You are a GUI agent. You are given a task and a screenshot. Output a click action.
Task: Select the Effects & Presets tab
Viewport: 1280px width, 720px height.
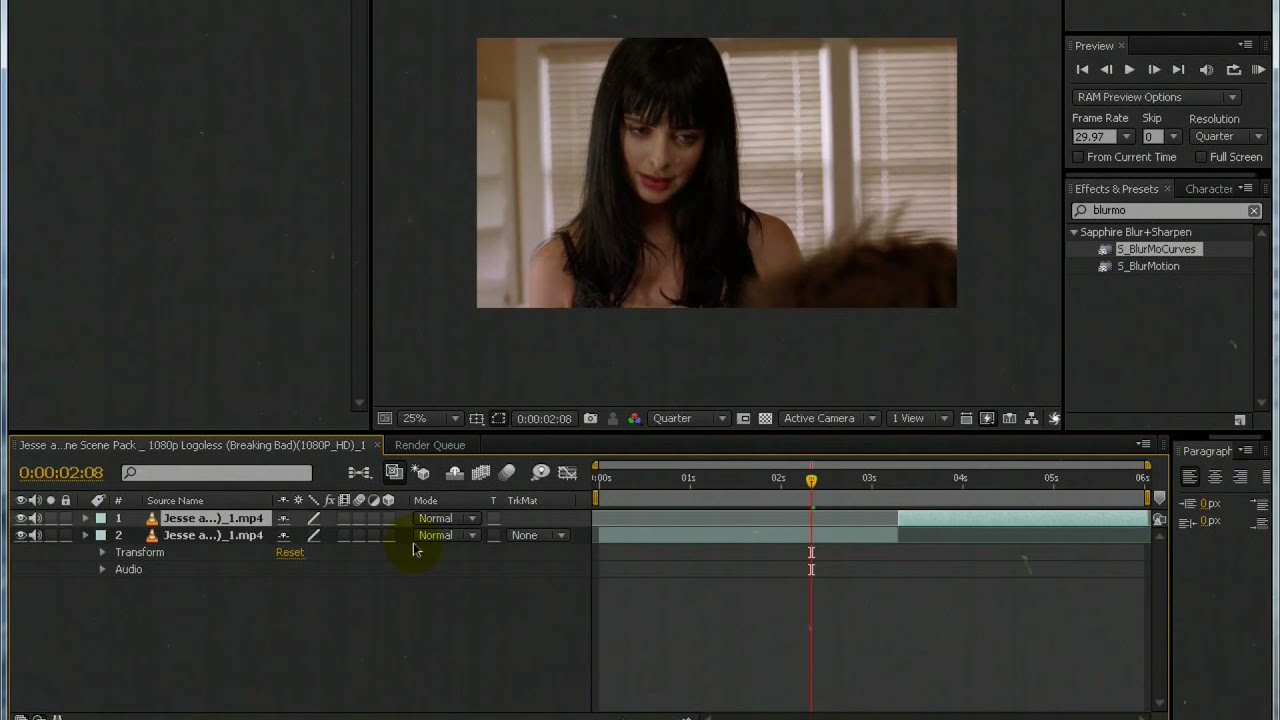pyautogui.click(x=1116, y=189)
